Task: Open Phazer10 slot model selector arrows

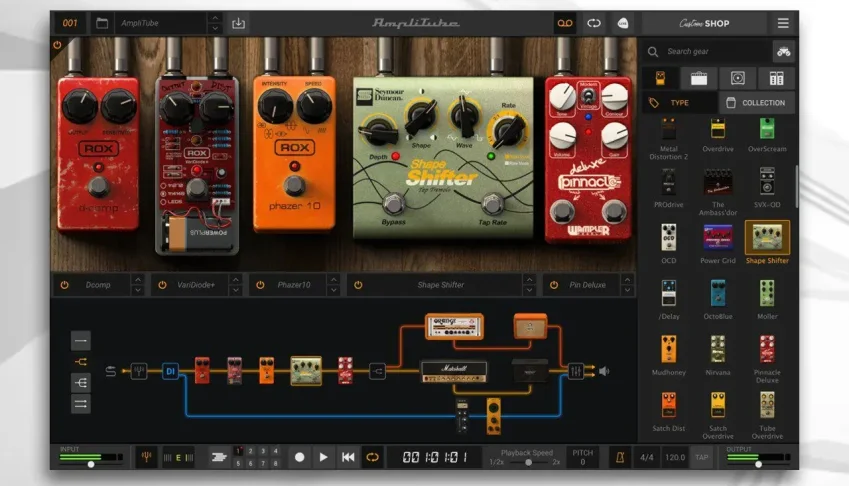Action: click(334, 285)
